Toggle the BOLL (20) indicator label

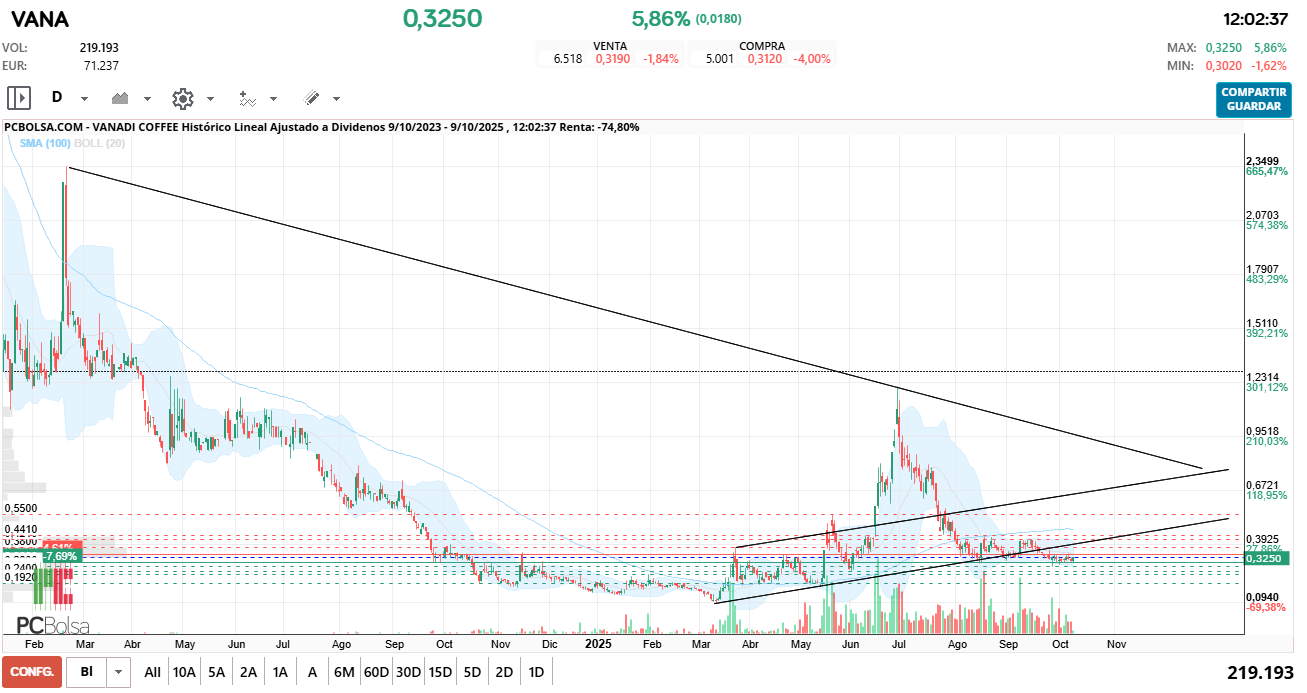click(x=99, y=144)
